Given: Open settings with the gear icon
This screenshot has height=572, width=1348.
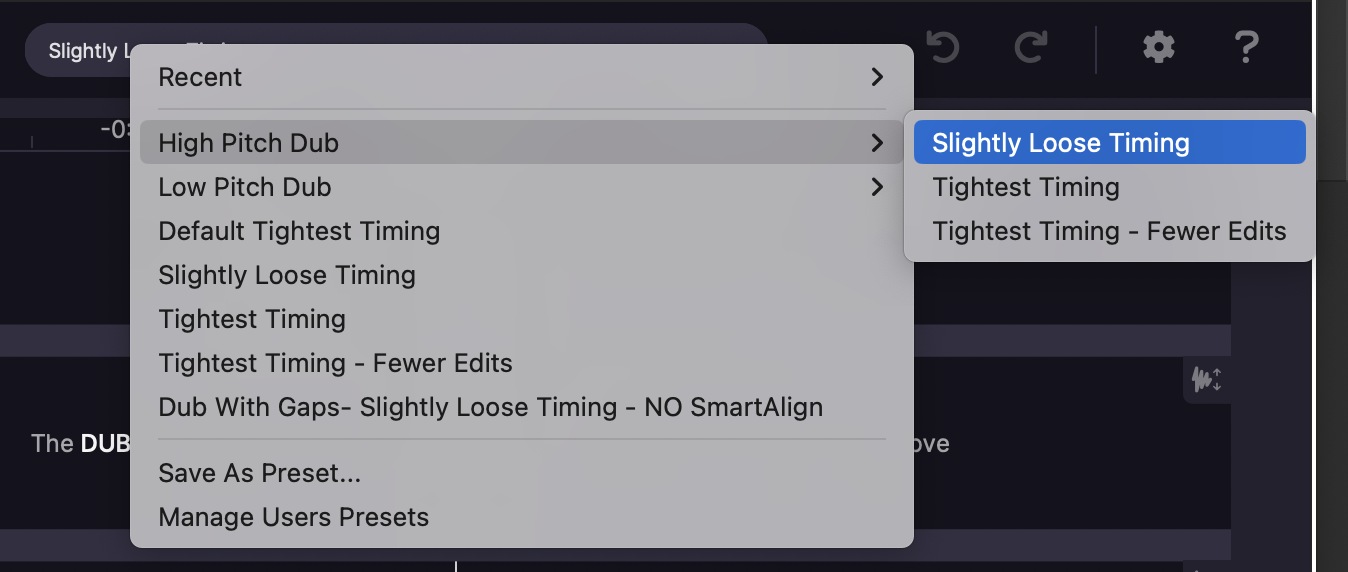Looking at the screenshot, I should (x=1158, y=47).
